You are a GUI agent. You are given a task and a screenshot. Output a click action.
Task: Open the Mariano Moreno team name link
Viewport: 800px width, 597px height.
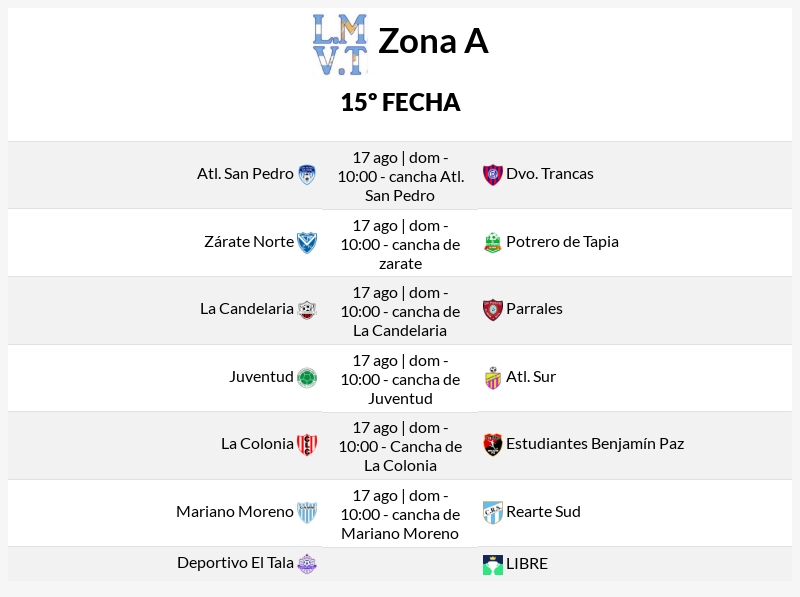tap(235, 512)
